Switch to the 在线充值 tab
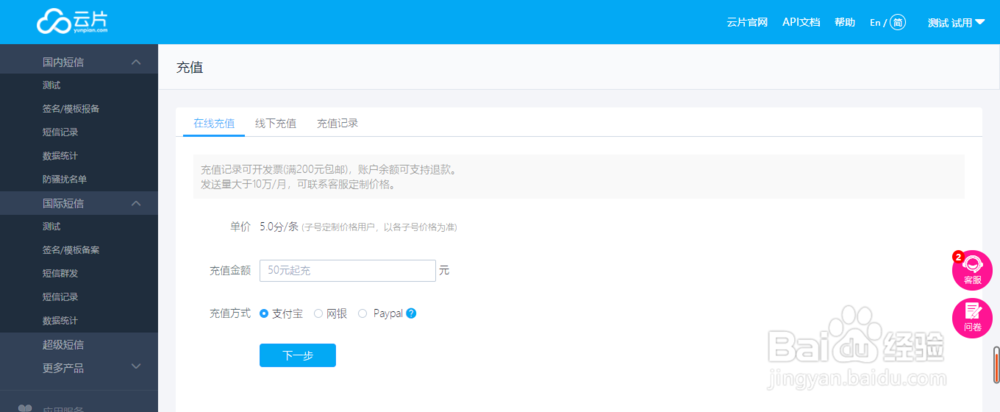 click(214, 123)
